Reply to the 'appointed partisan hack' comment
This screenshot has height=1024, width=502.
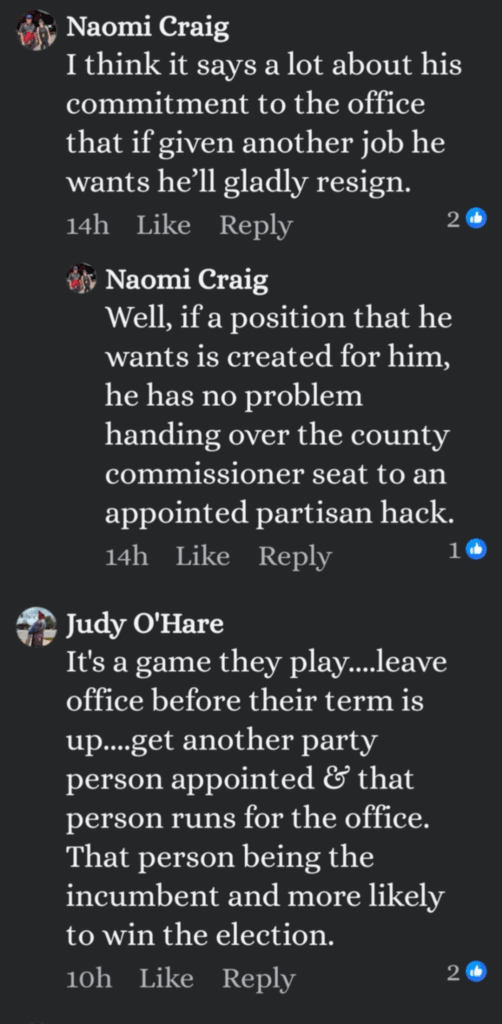coord(295,556)
